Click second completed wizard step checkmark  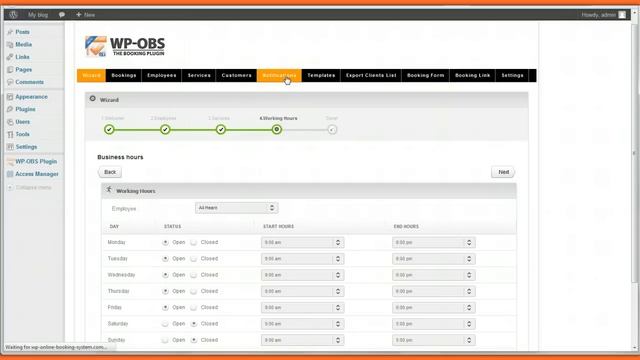pos(165,130)
